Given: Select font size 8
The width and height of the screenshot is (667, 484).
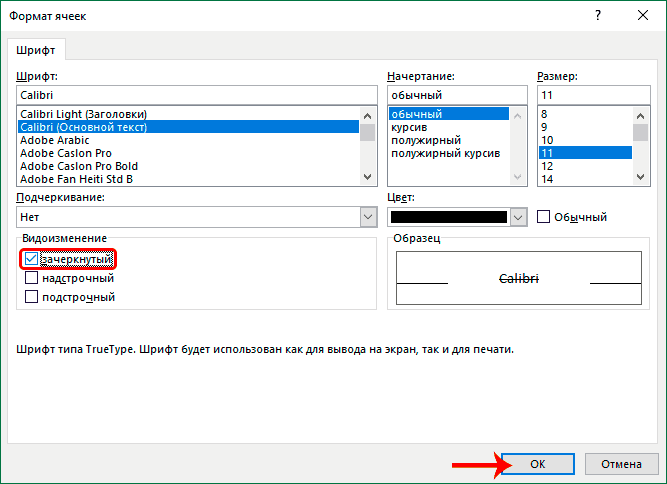Looking at the screenshot, I should (585, 114).
